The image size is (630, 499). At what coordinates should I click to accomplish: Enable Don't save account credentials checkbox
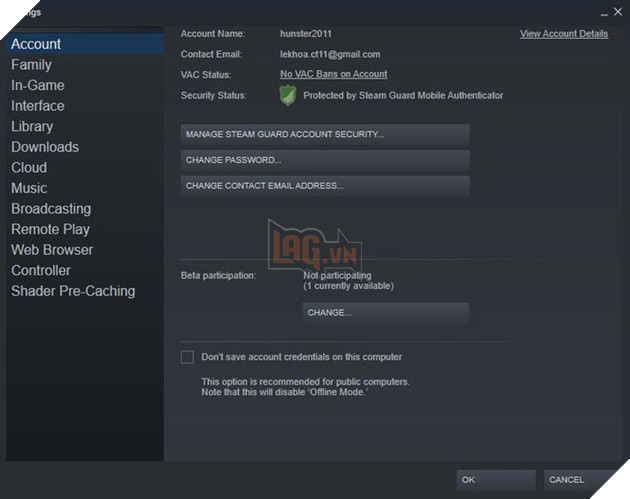187,357
